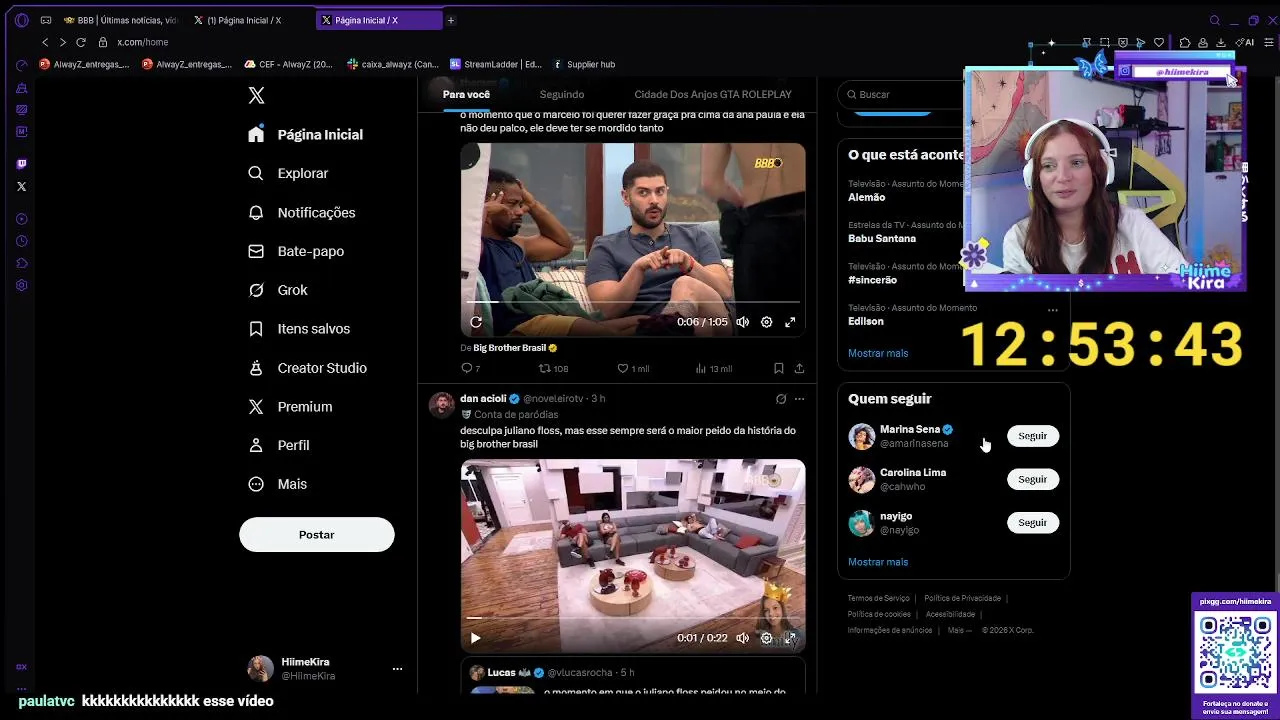Switch to Para você tab
1280x720 pixels.
pyautogui.click(x=466, y=94)
